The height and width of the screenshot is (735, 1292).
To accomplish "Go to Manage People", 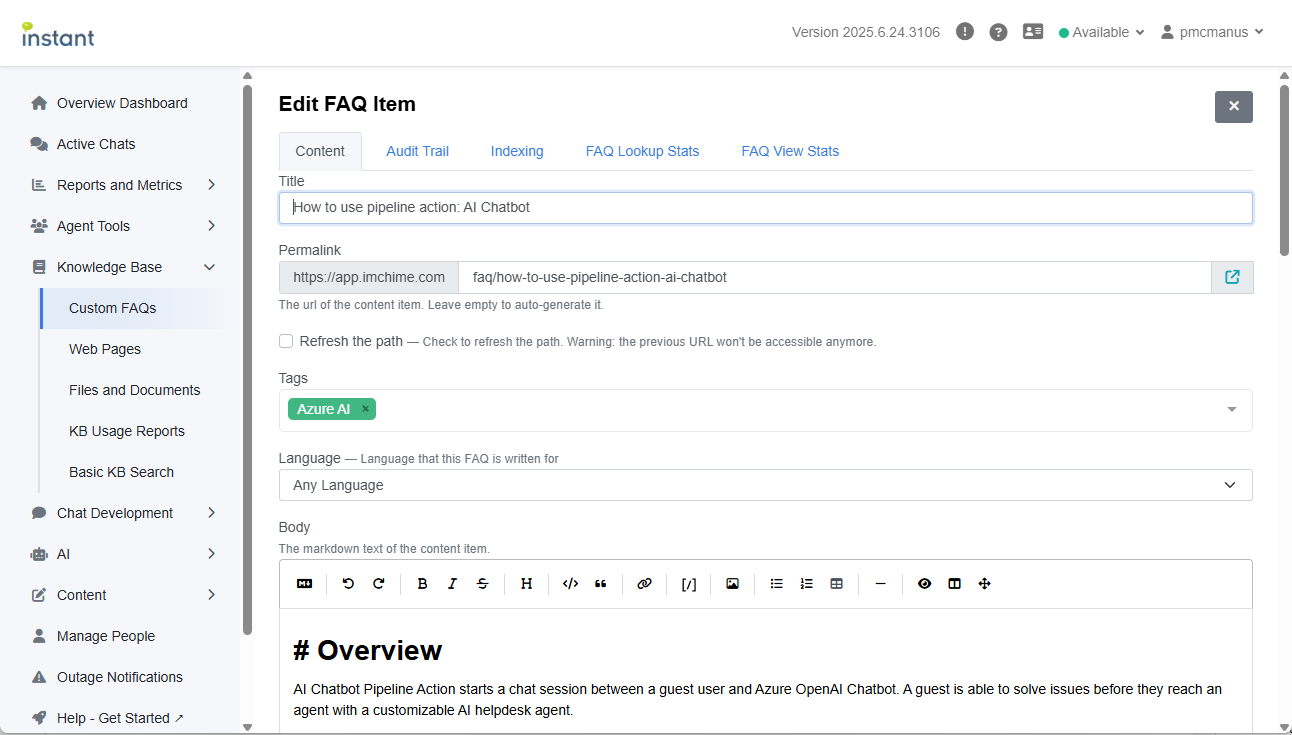I will [x=106, y=636].
